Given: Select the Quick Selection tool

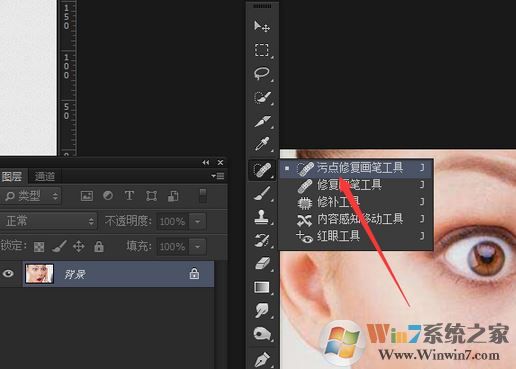Looking at the screenshot, I should (x=262, y=98).
